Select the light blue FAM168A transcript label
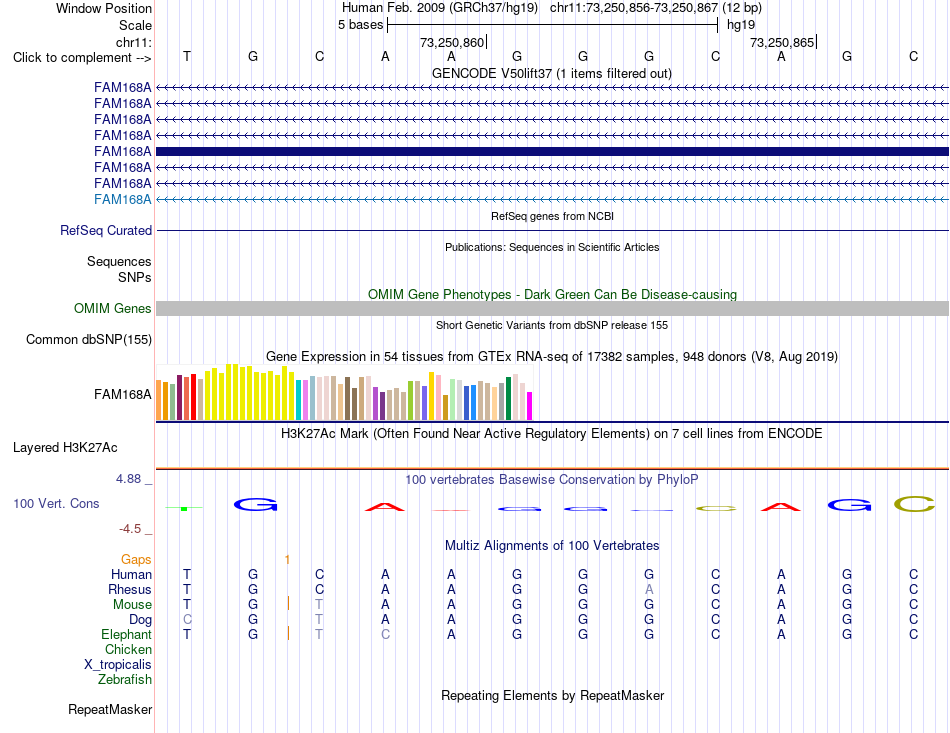 [x=122, y=199]
